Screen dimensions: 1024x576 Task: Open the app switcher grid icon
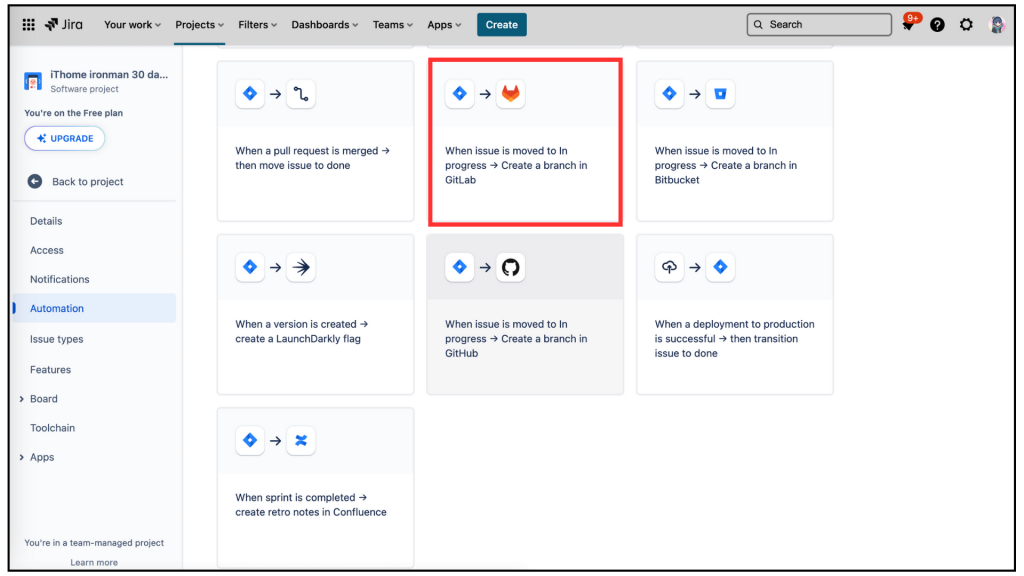28,25
